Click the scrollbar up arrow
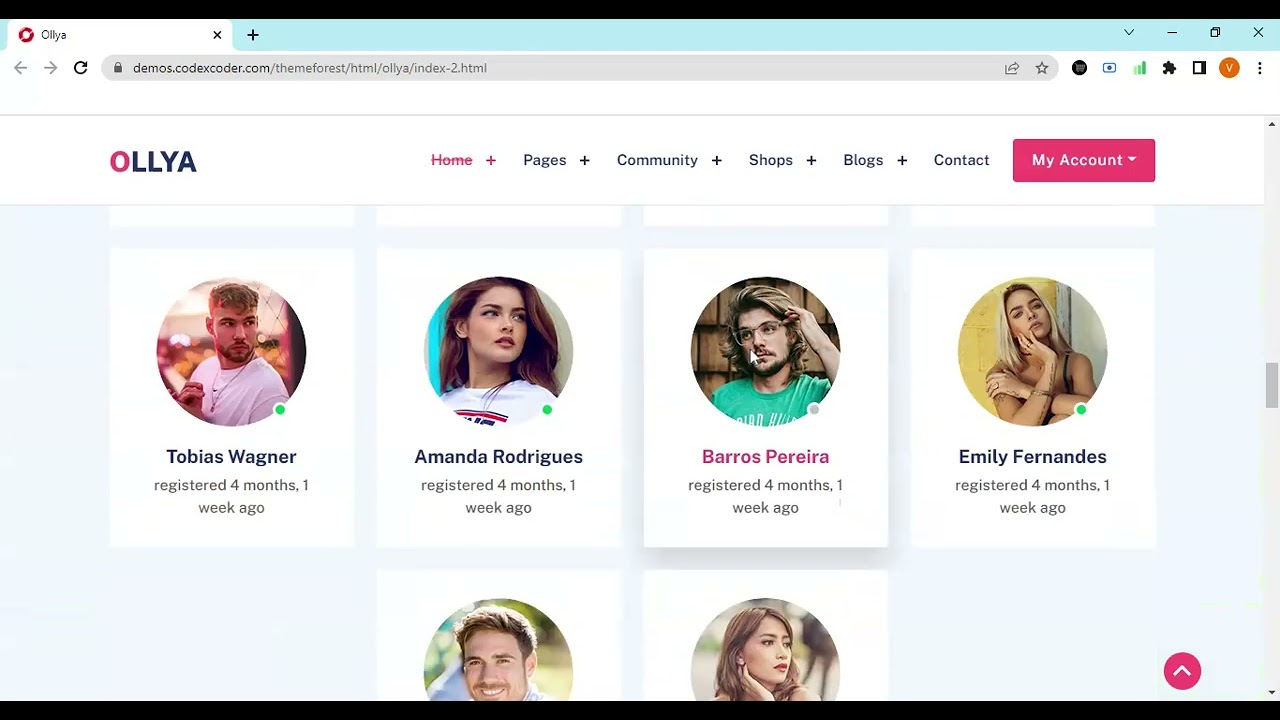 tap(1272, 124)
